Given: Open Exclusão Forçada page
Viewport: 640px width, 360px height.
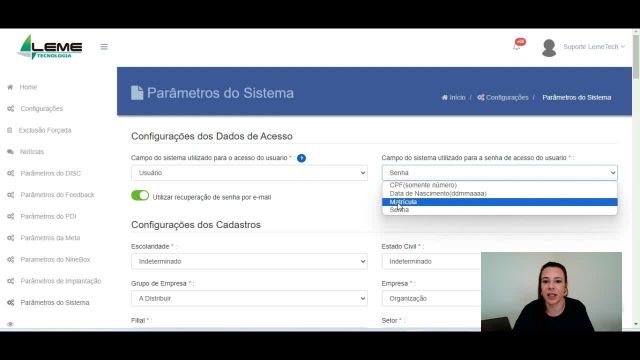Looking at the screenshot, I should pyautogui.click(x=45, y=130).
